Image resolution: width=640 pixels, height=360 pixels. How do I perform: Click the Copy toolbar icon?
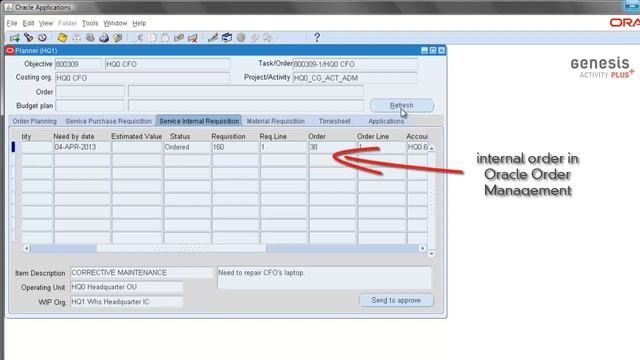[152, 38]
